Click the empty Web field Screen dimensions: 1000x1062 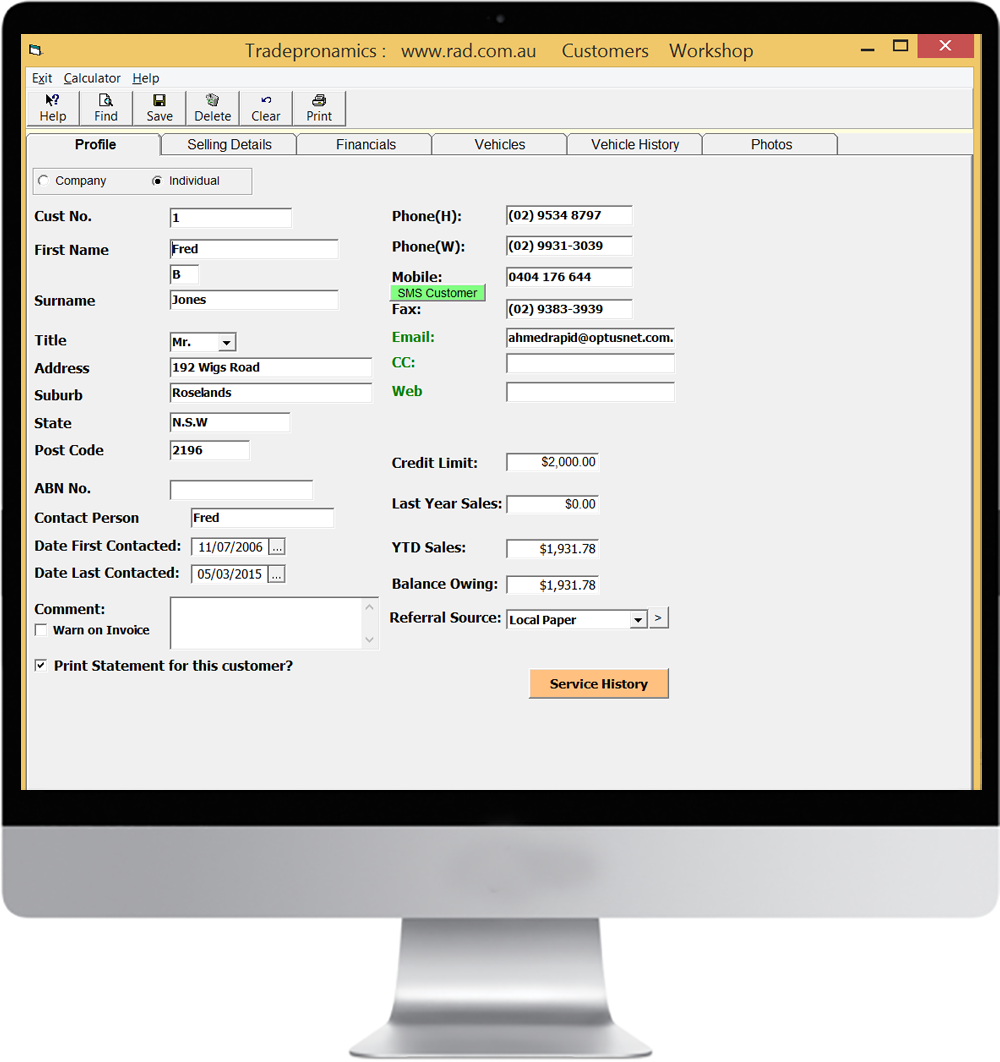[590, 391]
